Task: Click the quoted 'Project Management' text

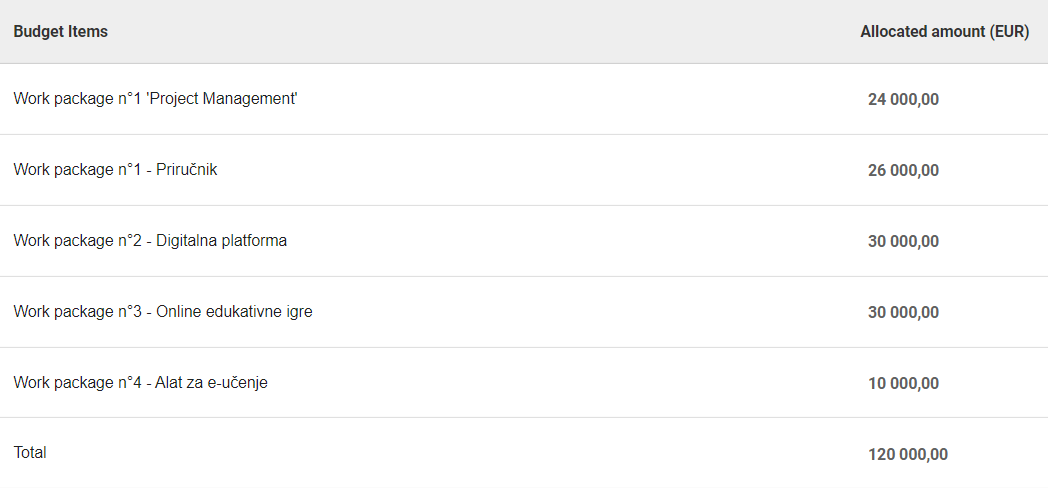Action: pos(222,99)
